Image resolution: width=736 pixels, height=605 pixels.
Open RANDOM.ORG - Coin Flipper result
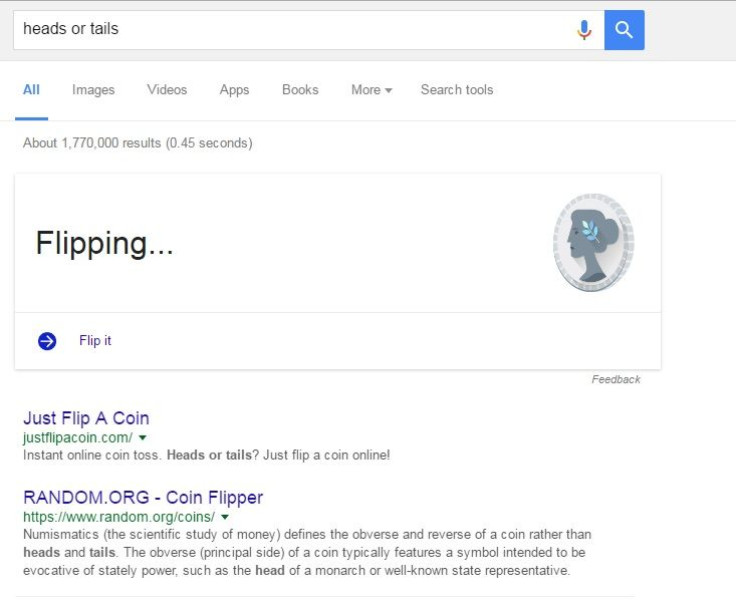[143, 497]
